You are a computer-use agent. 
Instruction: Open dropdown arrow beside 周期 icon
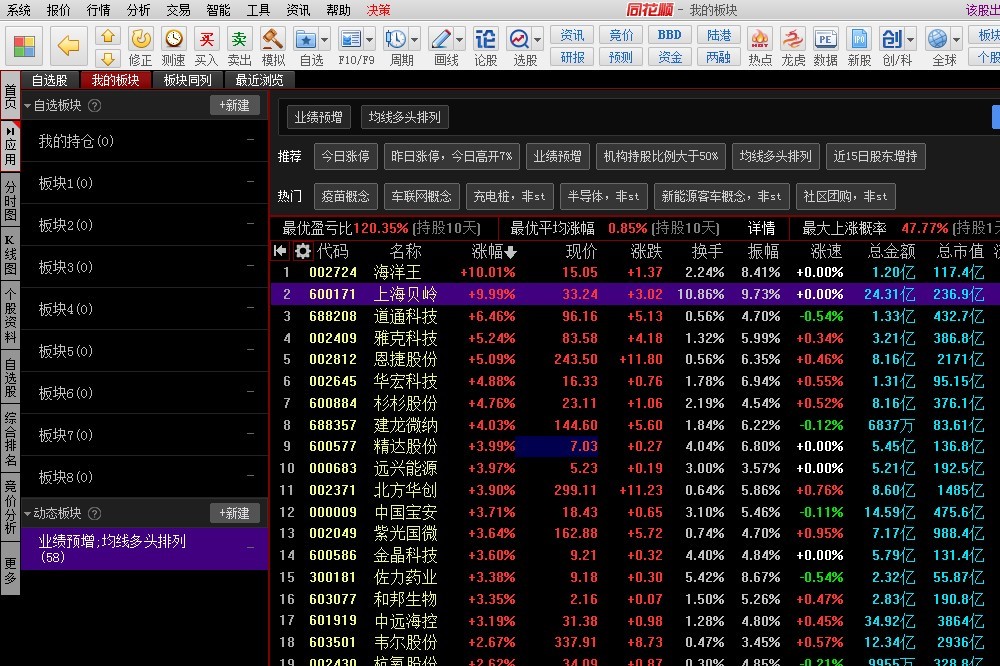coord(415,40)
